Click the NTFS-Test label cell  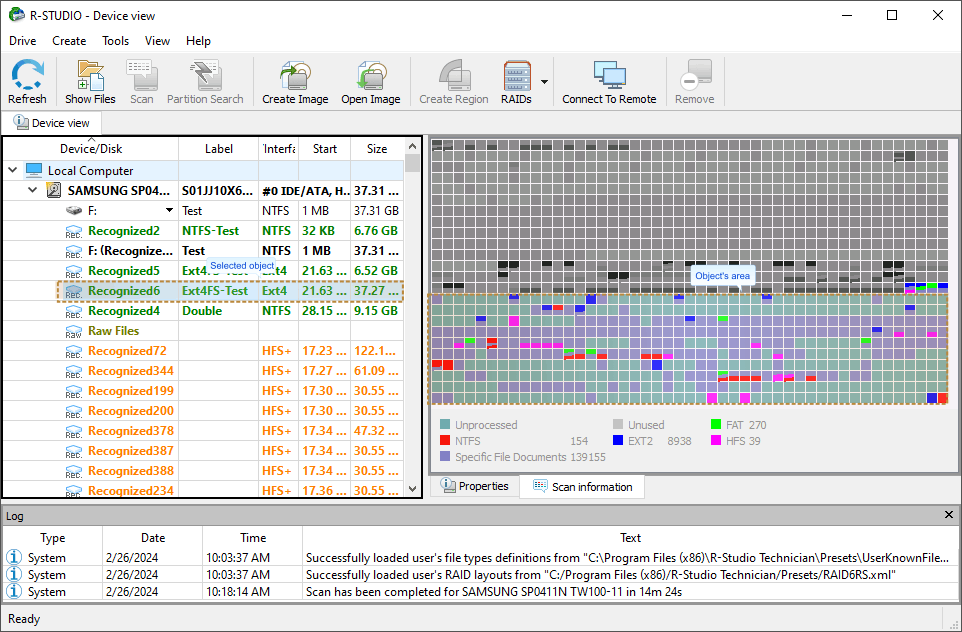218,231
